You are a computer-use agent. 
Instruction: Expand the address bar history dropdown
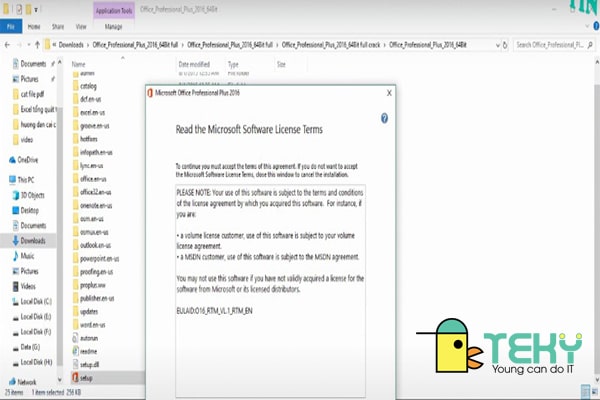[x=497, y=45]
